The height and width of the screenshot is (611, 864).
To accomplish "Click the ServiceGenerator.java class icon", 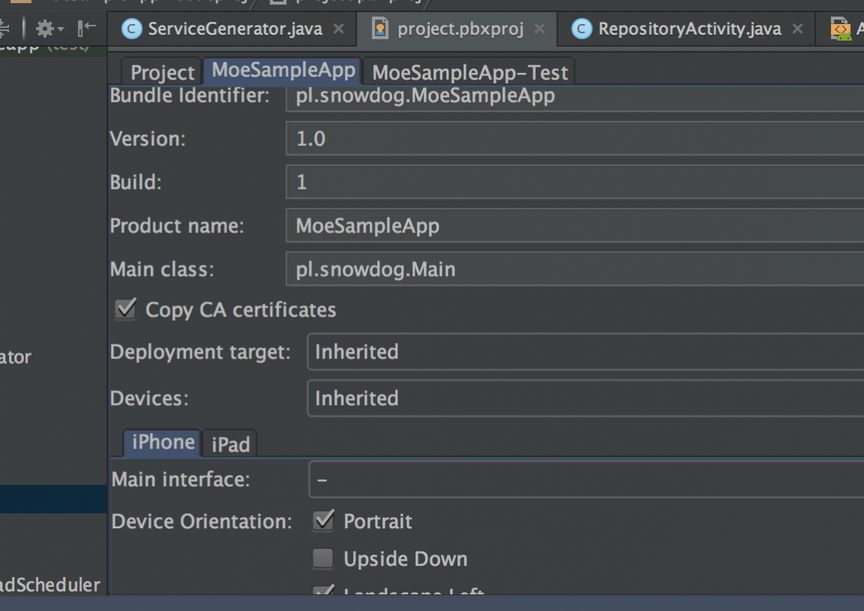I will 132,29.
